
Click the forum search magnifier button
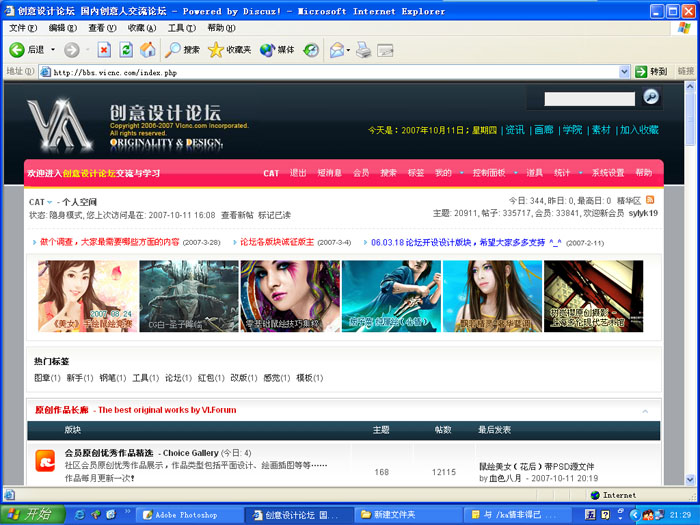coord(651,96)
